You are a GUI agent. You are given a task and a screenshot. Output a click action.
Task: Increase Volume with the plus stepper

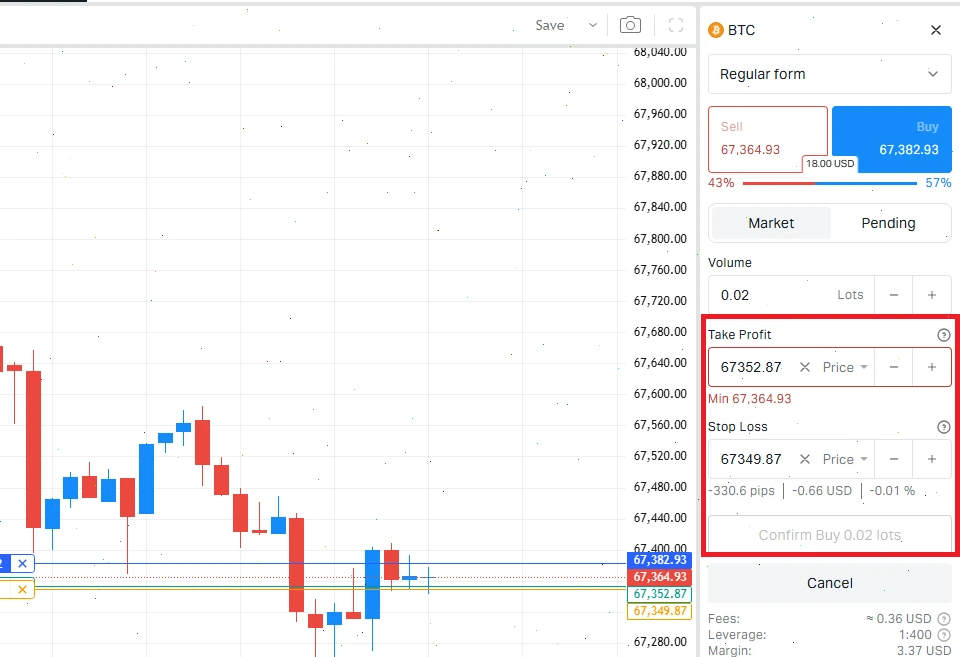[931, 295]
